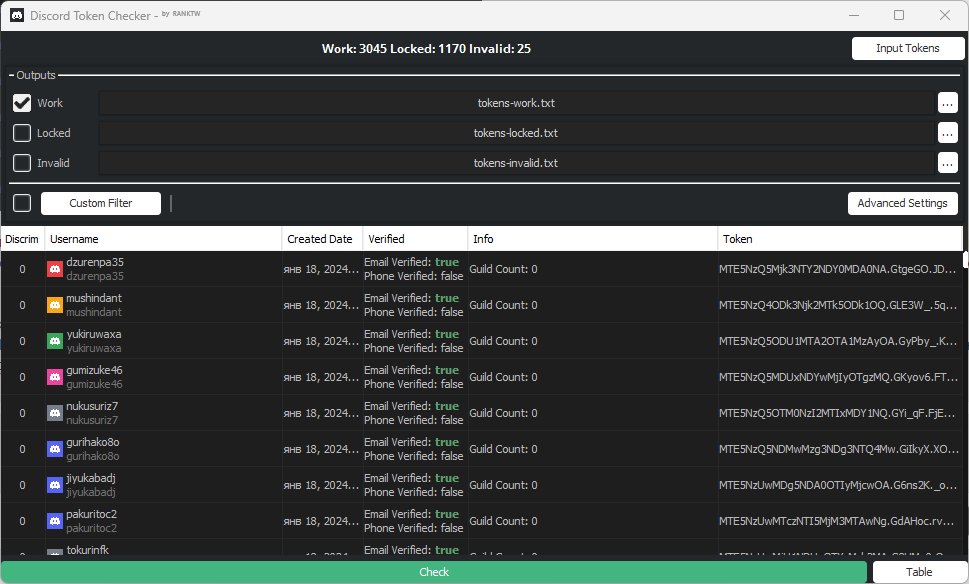Start the green Check button
Screen dimensions: 969x584
pyautogui.click(x=434, y=572)
